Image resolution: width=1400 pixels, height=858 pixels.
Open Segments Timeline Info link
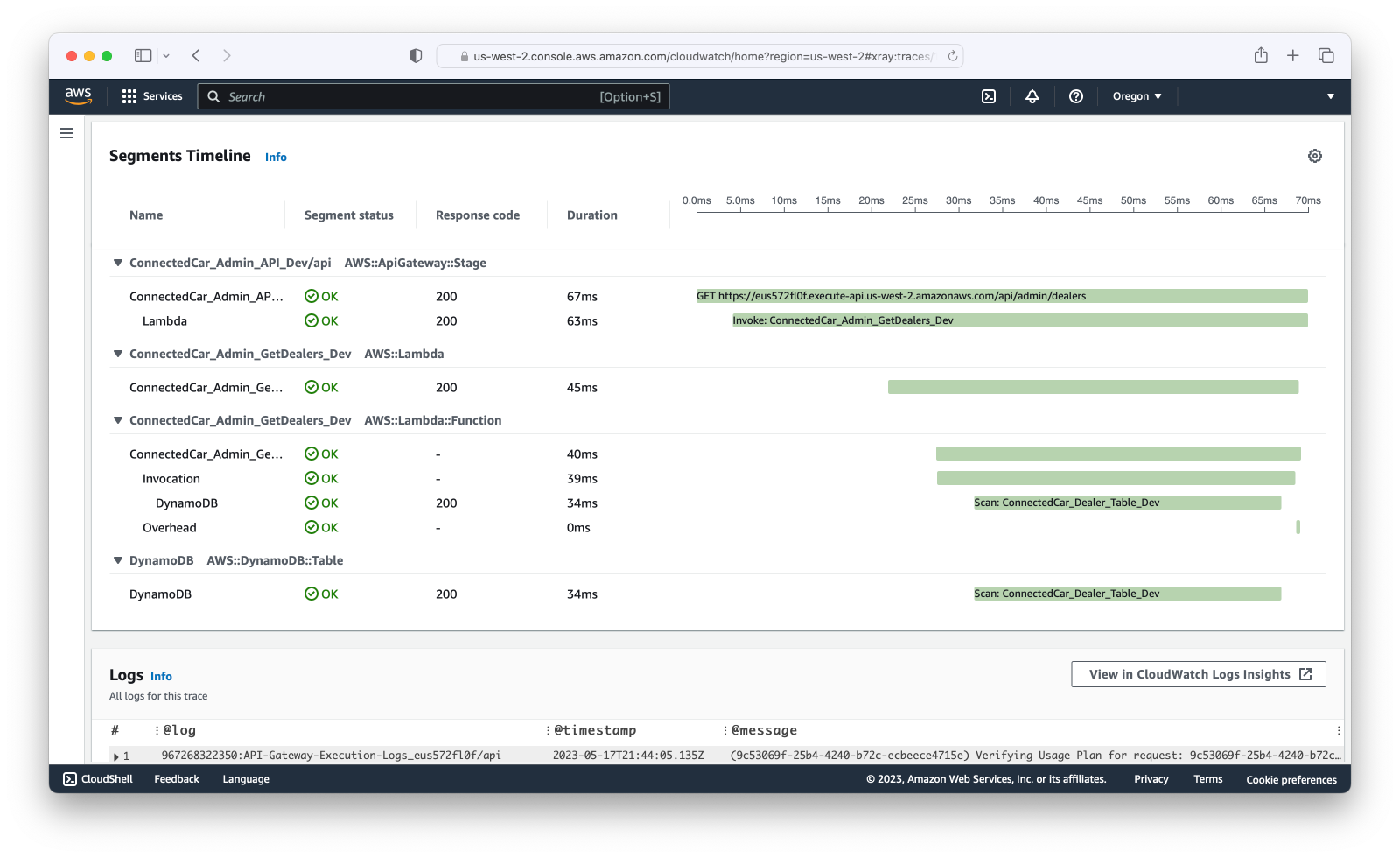(276, 158)
